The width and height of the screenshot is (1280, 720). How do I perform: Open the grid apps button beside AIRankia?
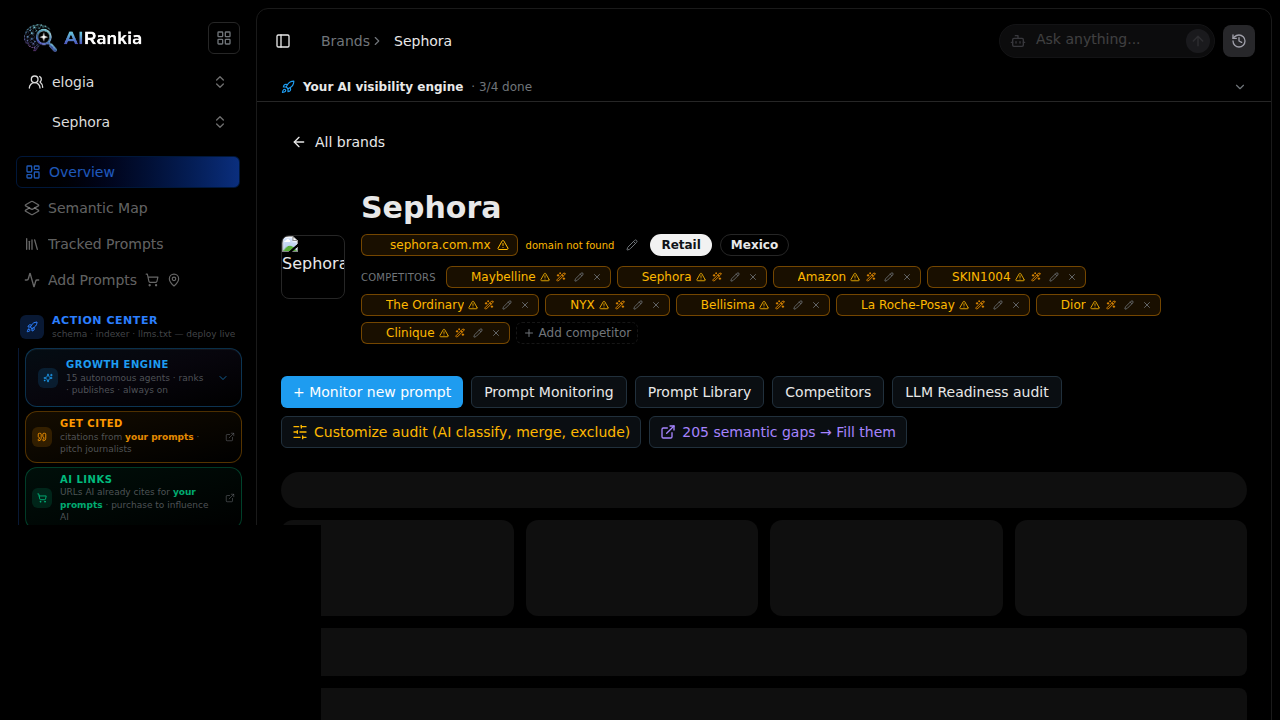[x=224, y=38]
